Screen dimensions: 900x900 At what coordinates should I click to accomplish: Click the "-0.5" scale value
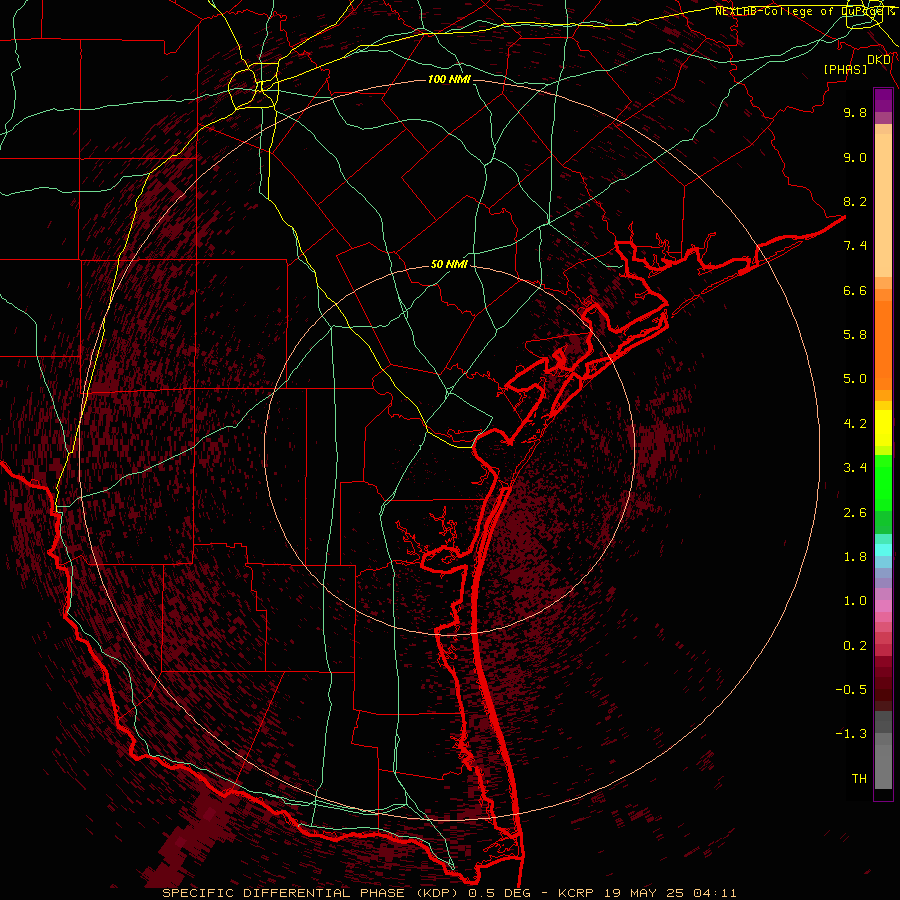tap(851, 690)
